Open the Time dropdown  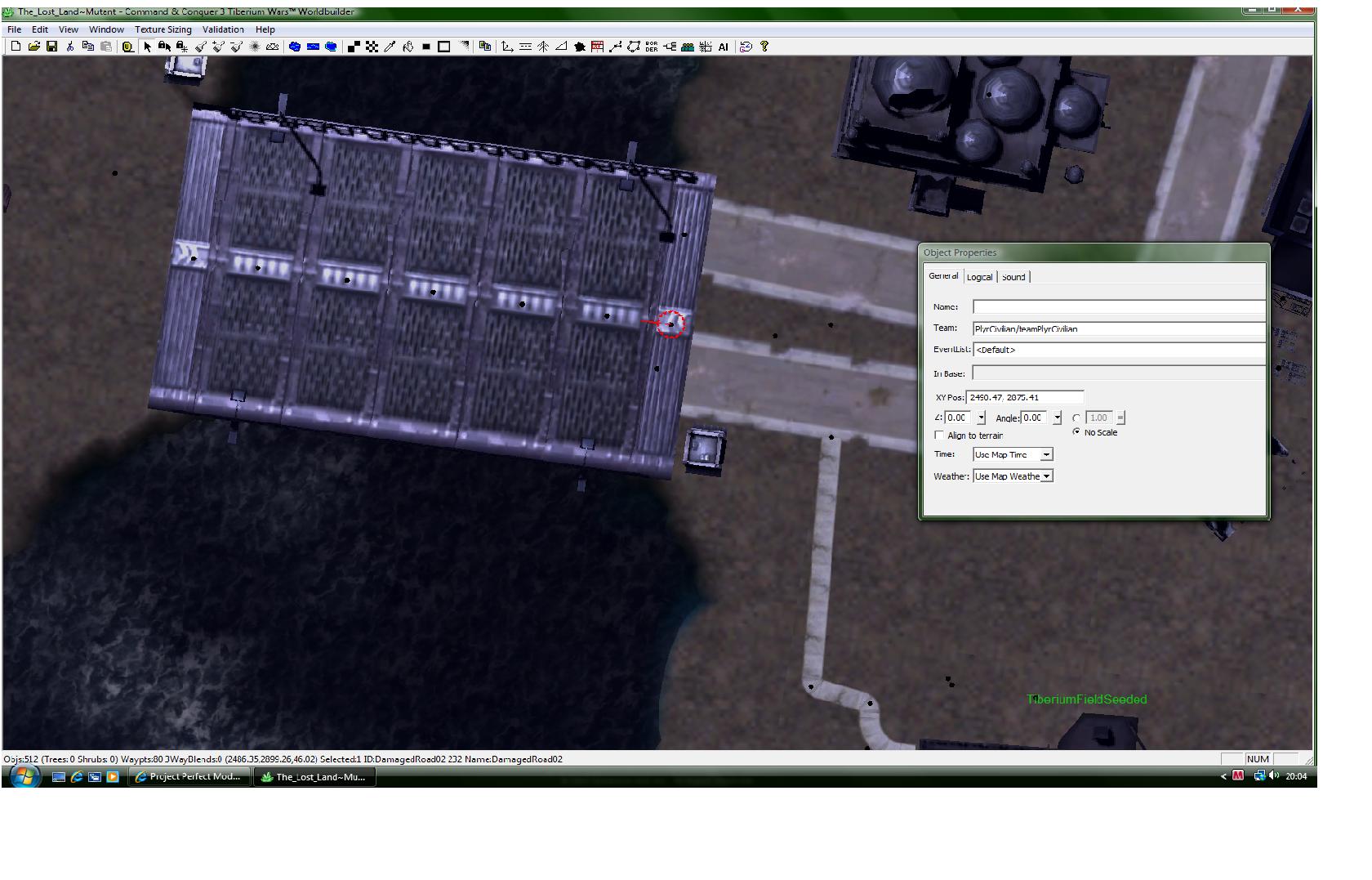(1013, 454)
